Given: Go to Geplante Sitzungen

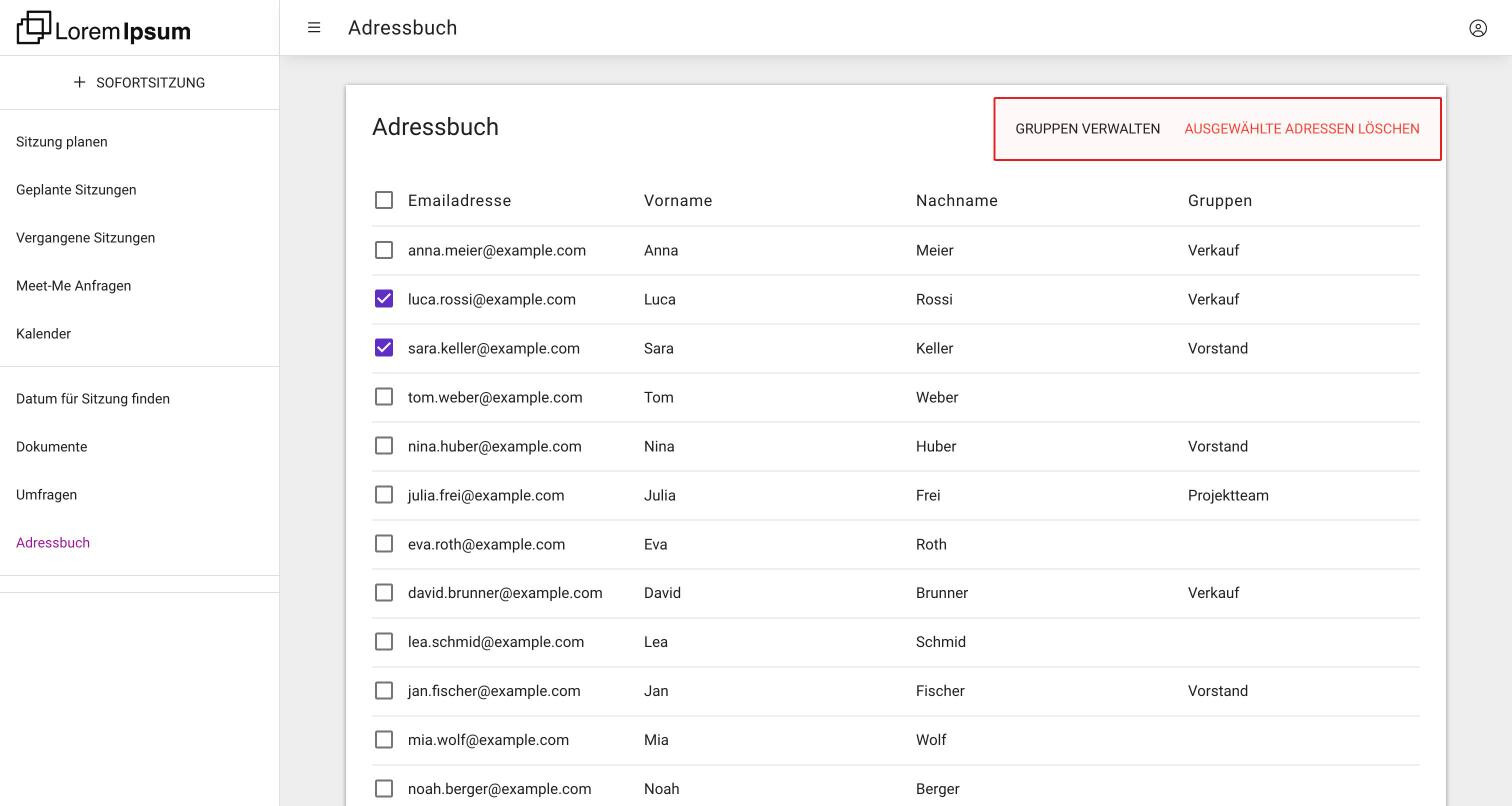Looking at the screenshot, I should point(76,190).
